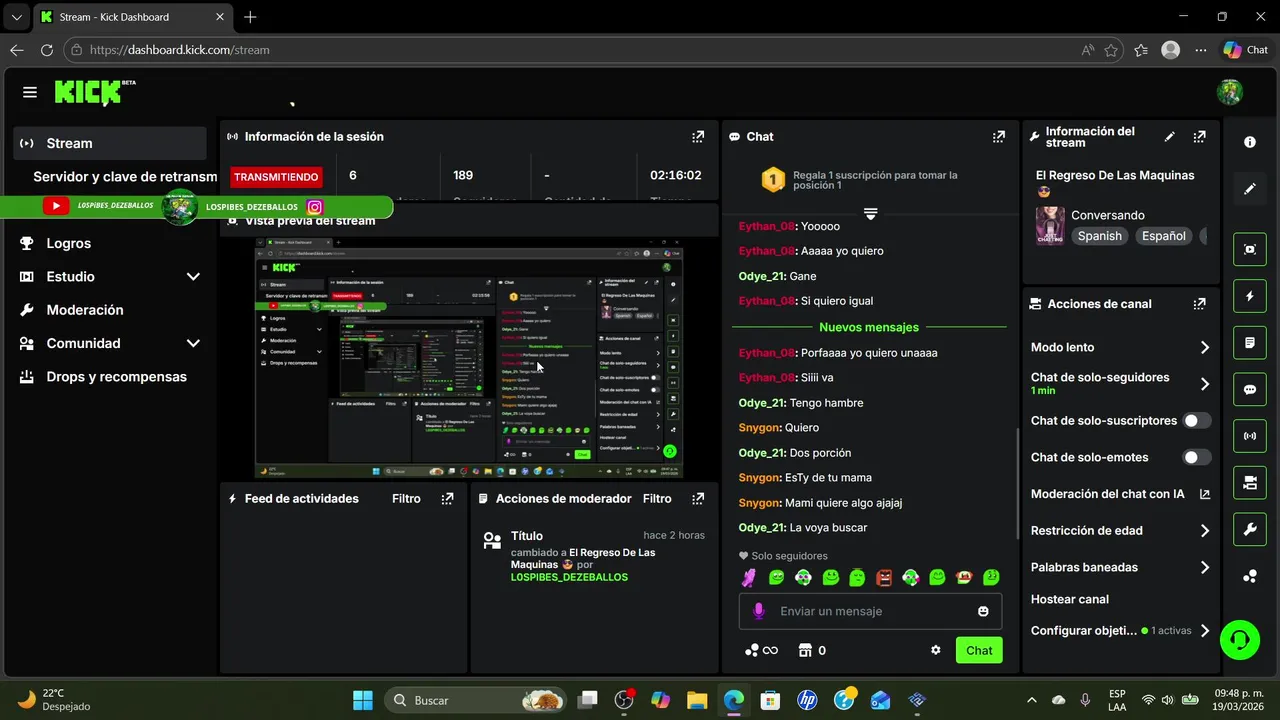Toggle the lightning bolt icon in right sidebar

pyautogui.click(x=1250, y=296)
